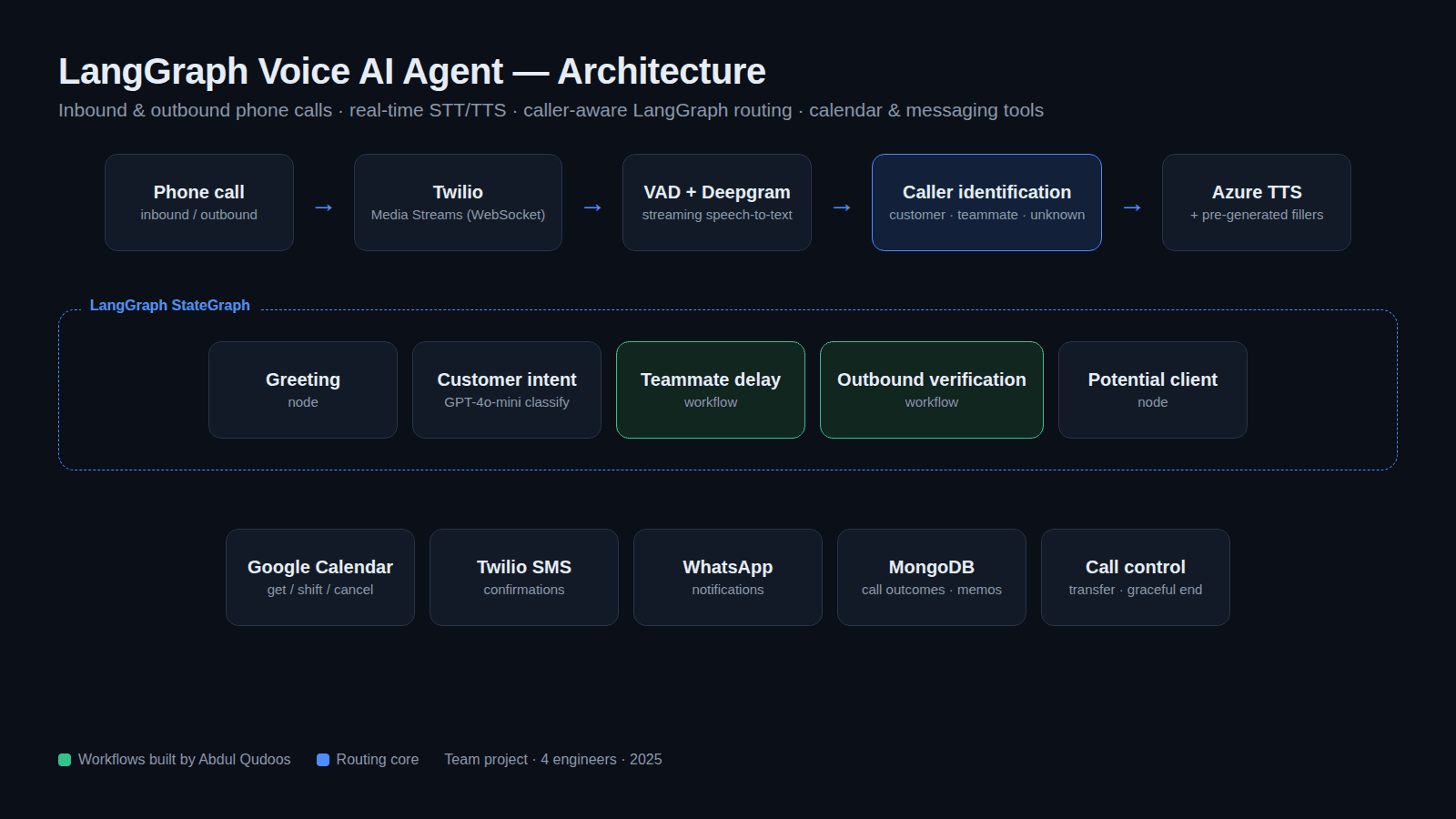Click the 'transfer · graceful end' subtitle
This screenshot has height=819, width=1456.
[1136, 590]
